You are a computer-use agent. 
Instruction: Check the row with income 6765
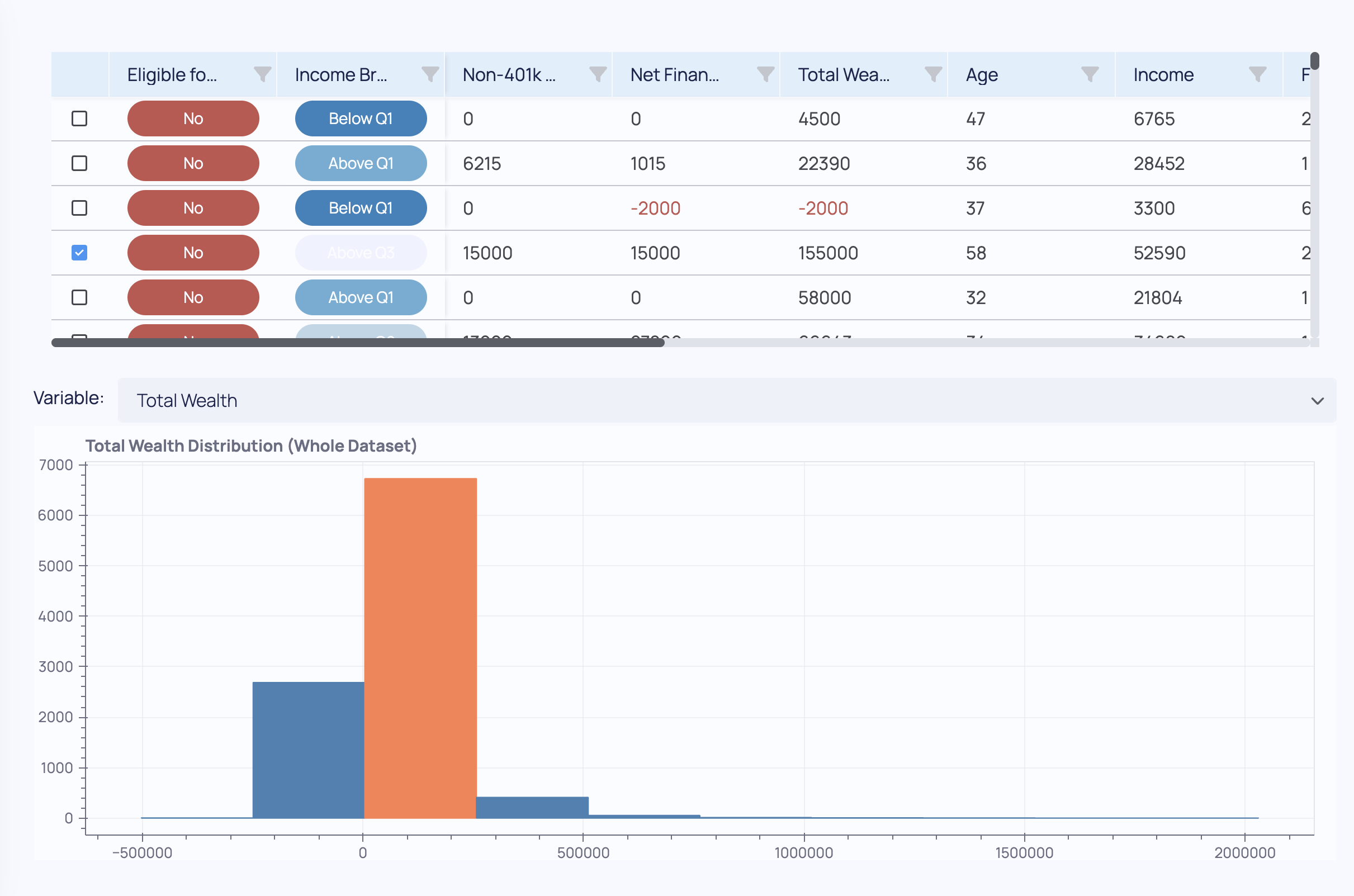tap(79, 119)
